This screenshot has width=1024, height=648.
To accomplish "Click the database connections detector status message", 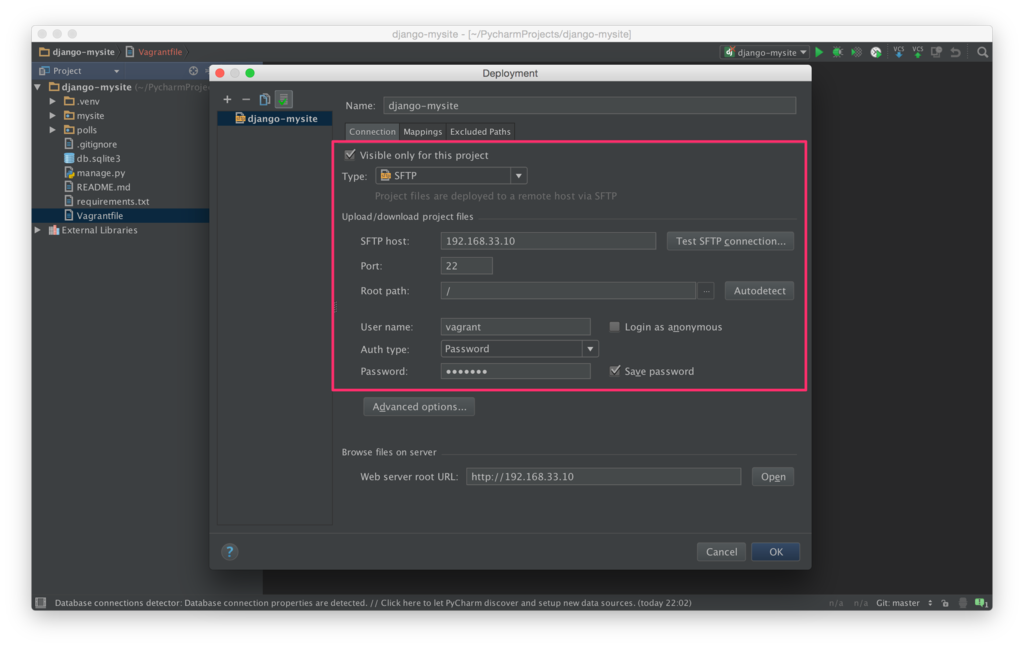I will coord(373,602).
